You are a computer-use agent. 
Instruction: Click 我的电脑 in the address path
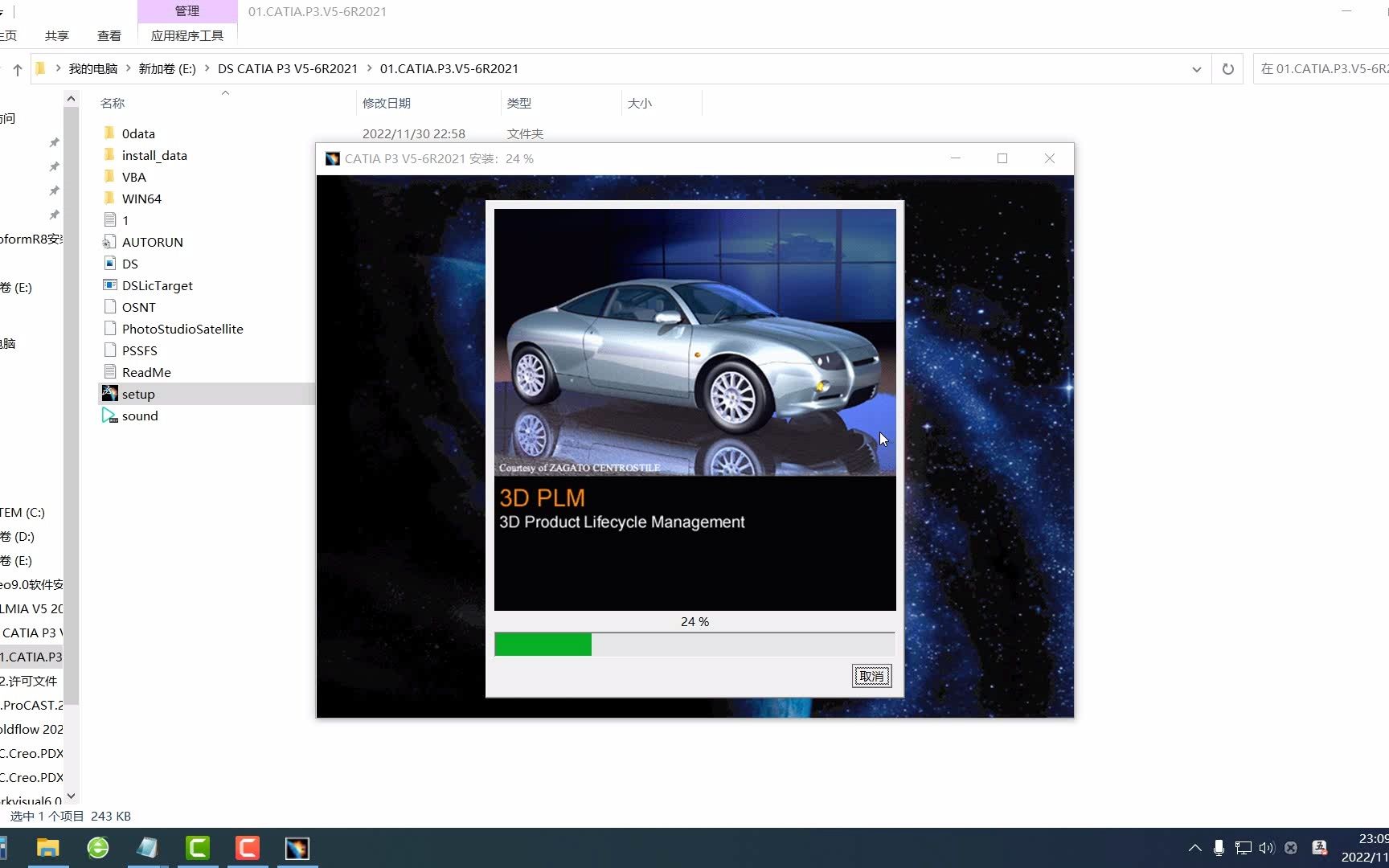[x=93, y=69]
